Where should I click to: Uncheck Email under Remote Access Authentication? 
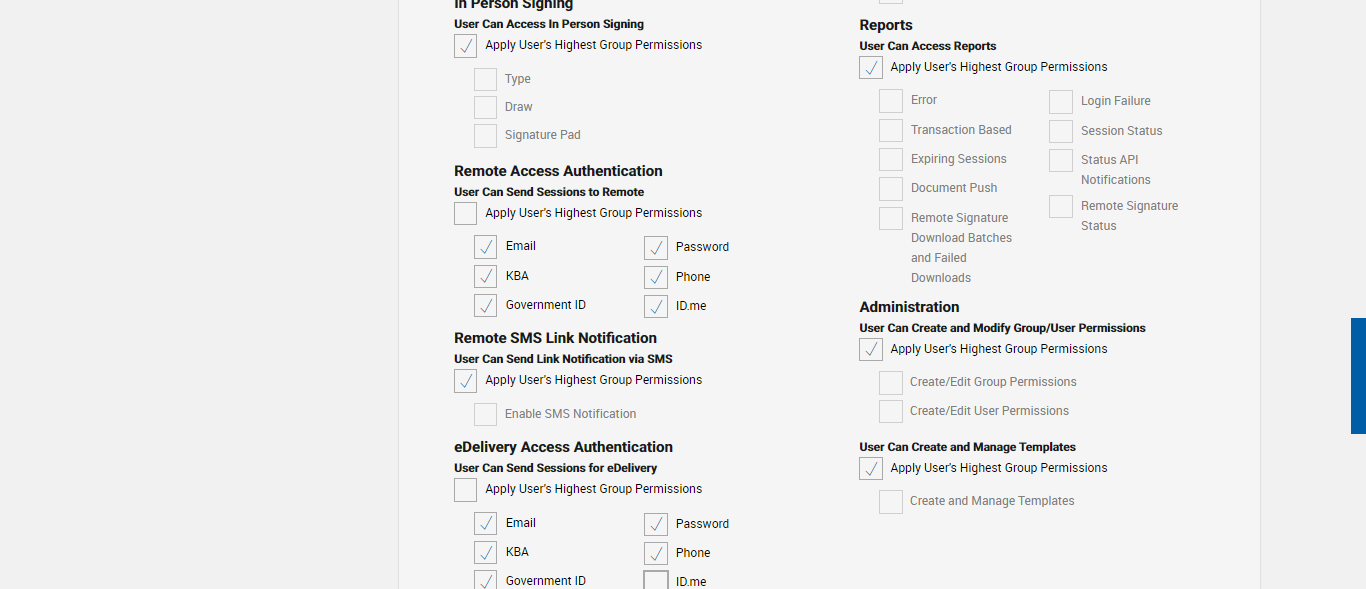tap(485, 247)
